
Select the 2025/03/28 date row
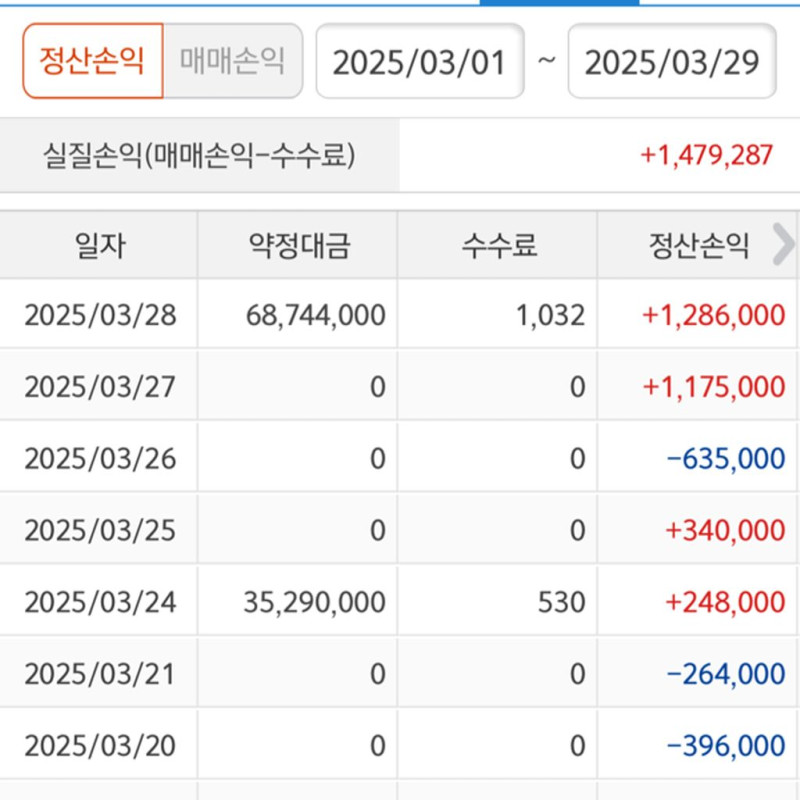point(100,315)
